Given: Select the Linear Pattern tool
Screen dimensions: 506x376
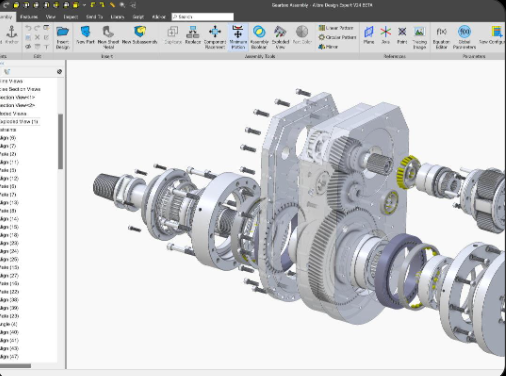Looking at the screenshot, I should [x=336, y=28].
